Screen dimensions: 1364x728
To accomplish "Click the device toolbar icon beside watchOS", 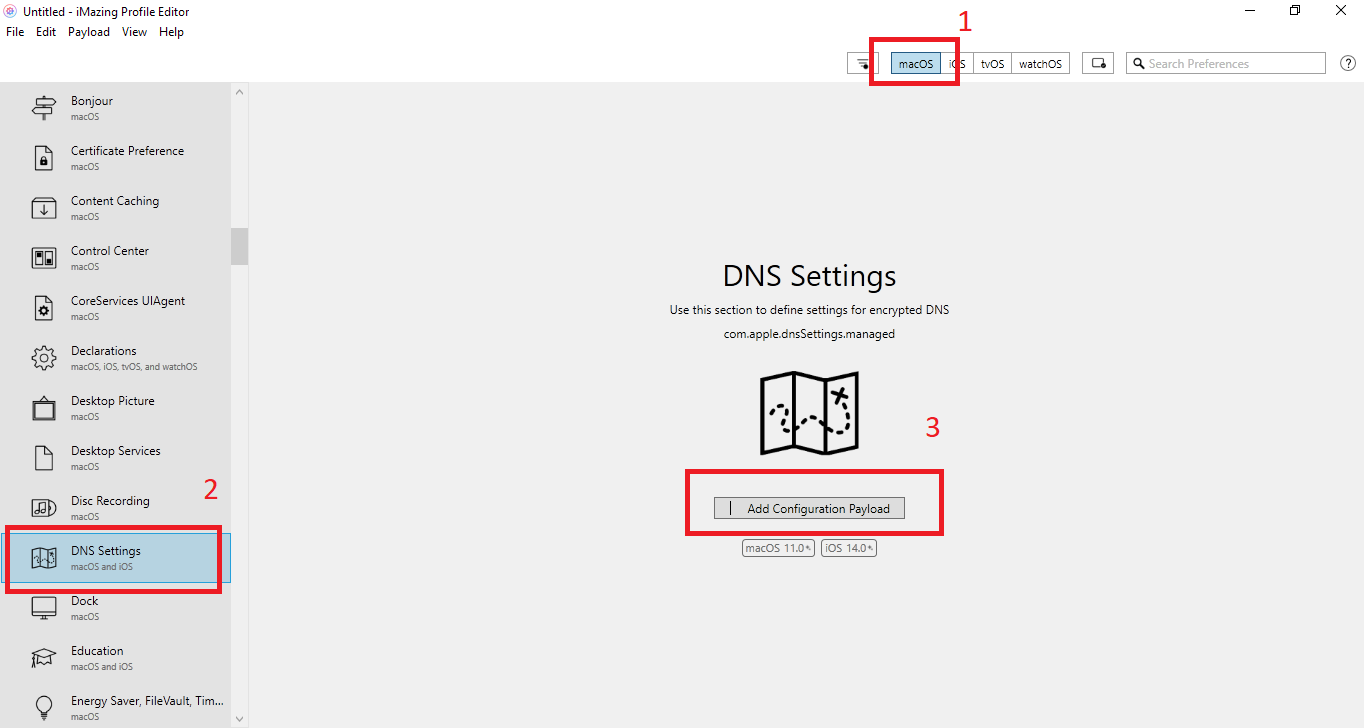I will click(1098, 64).
